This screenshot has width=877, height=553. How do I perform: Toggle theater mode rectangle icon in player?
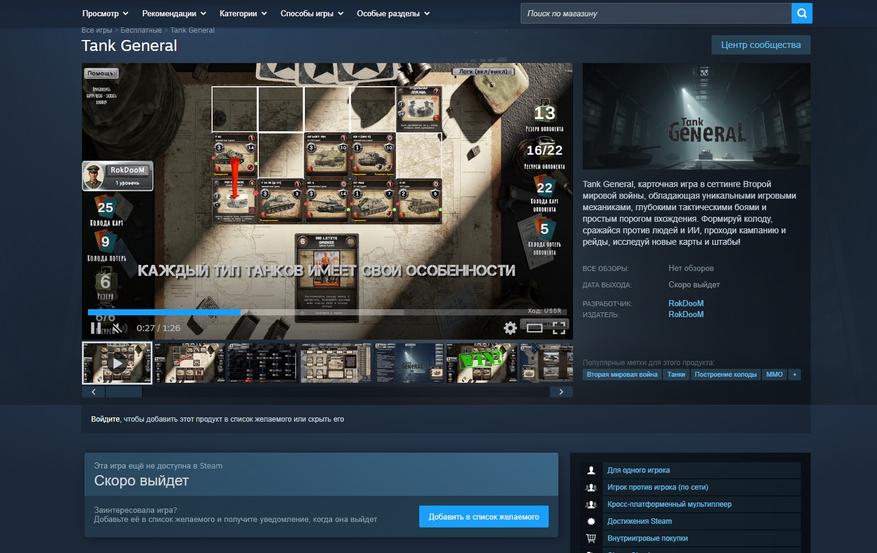(535, 328)
